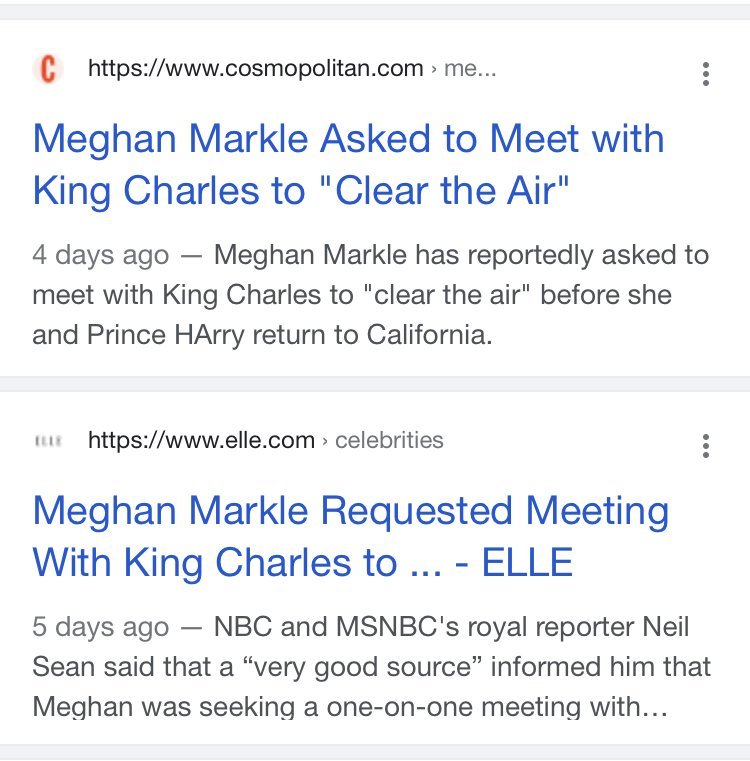Click the Cosmopolitan snippet mentioning Prince HArry
This screenshot has height=761, width=750.
[370, 295]
